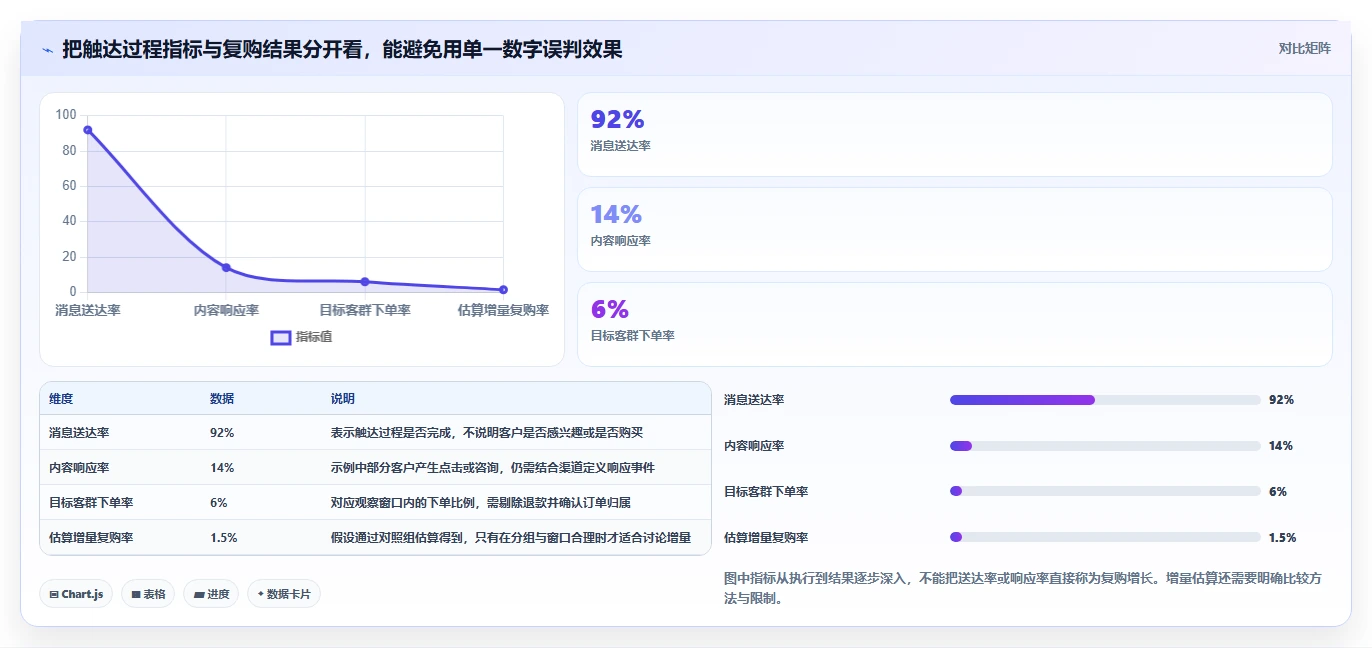Click the 目标客群下单率 progress bar
1372x648 pixels.
pyautogui.click(x=1105, y=491)
